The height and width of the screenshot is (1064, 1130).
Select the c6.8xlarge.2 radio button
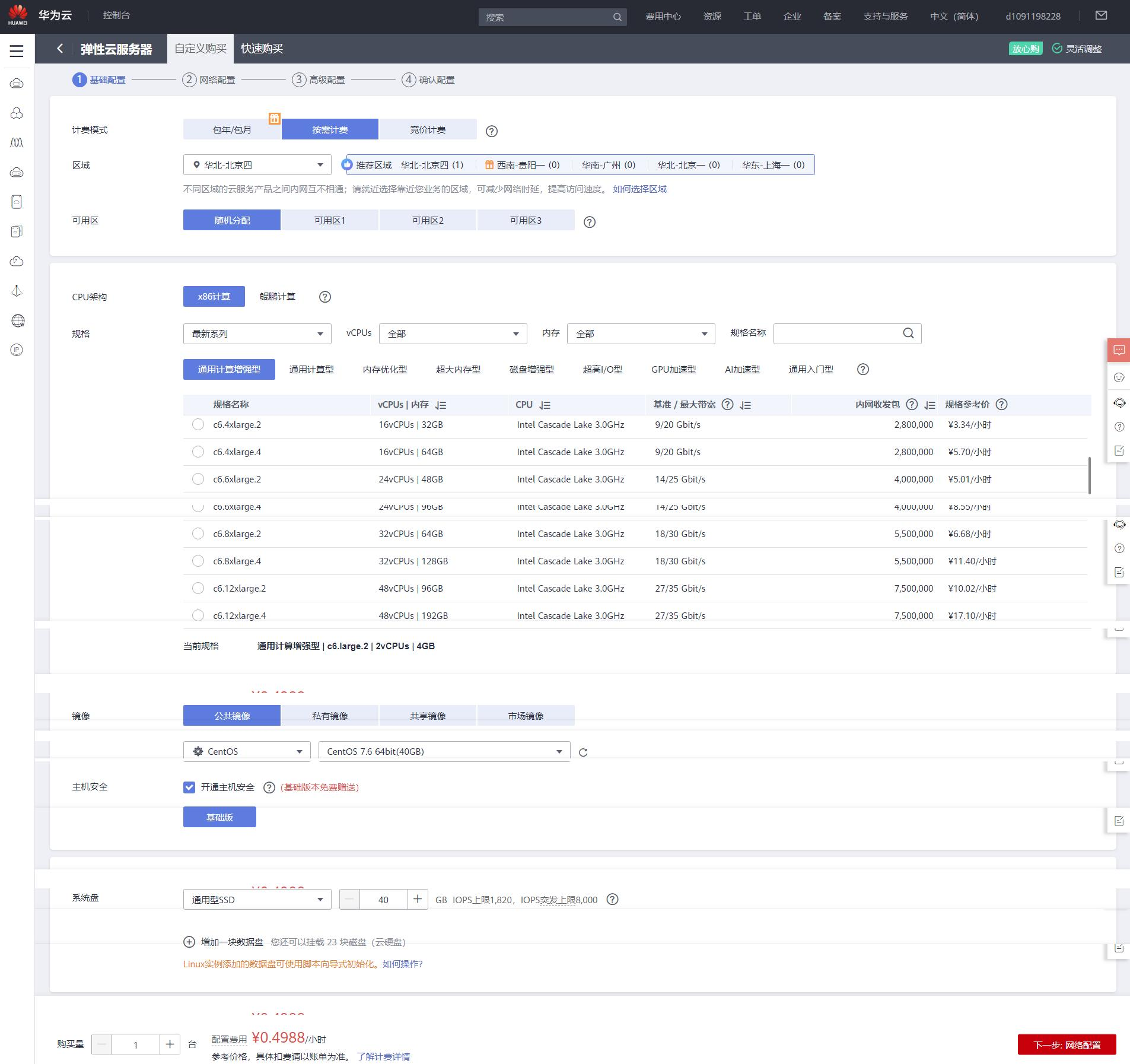click(198, 533)
